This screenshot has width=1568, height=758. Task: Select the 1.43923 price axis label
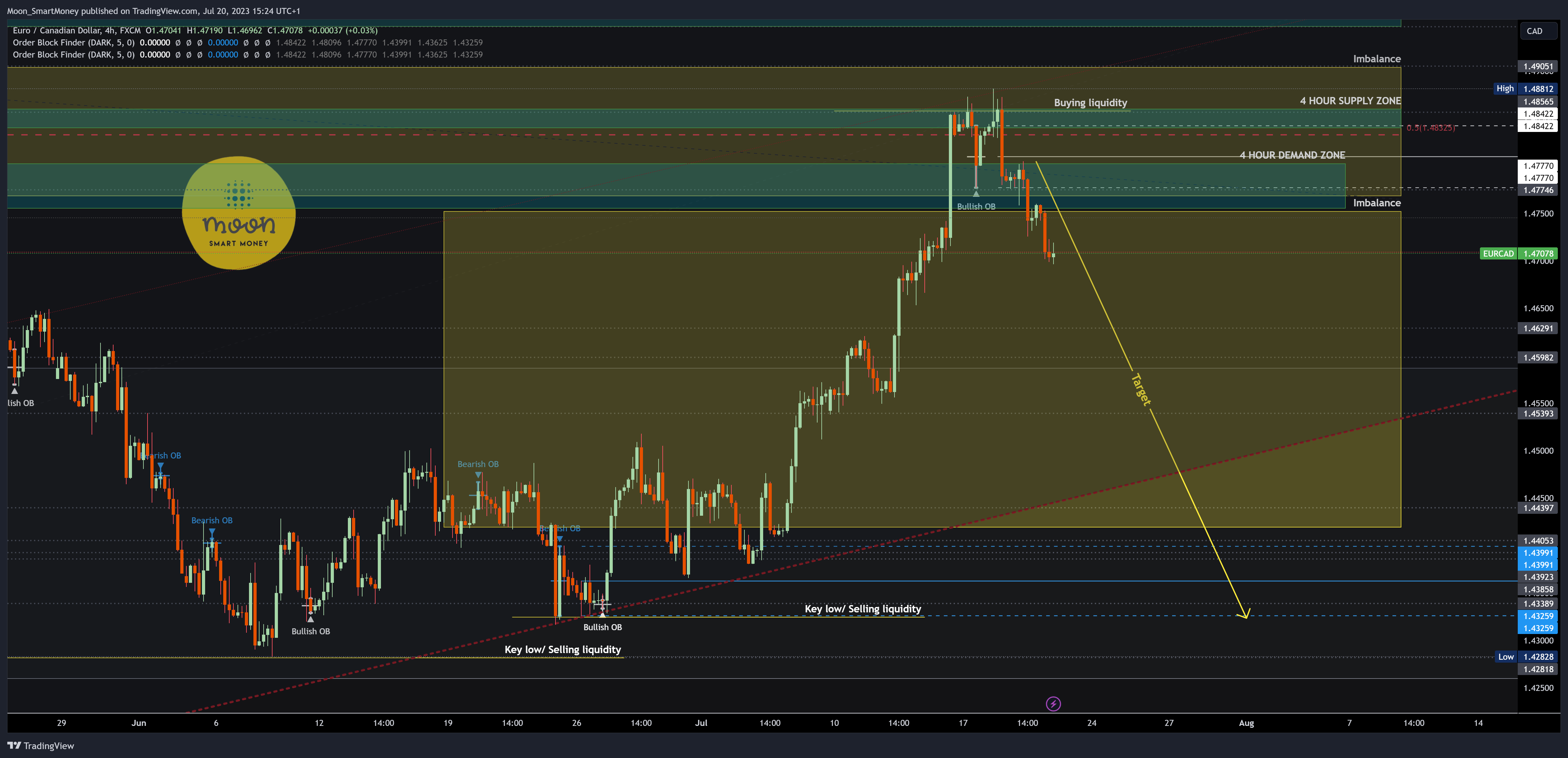[1537, 577]
